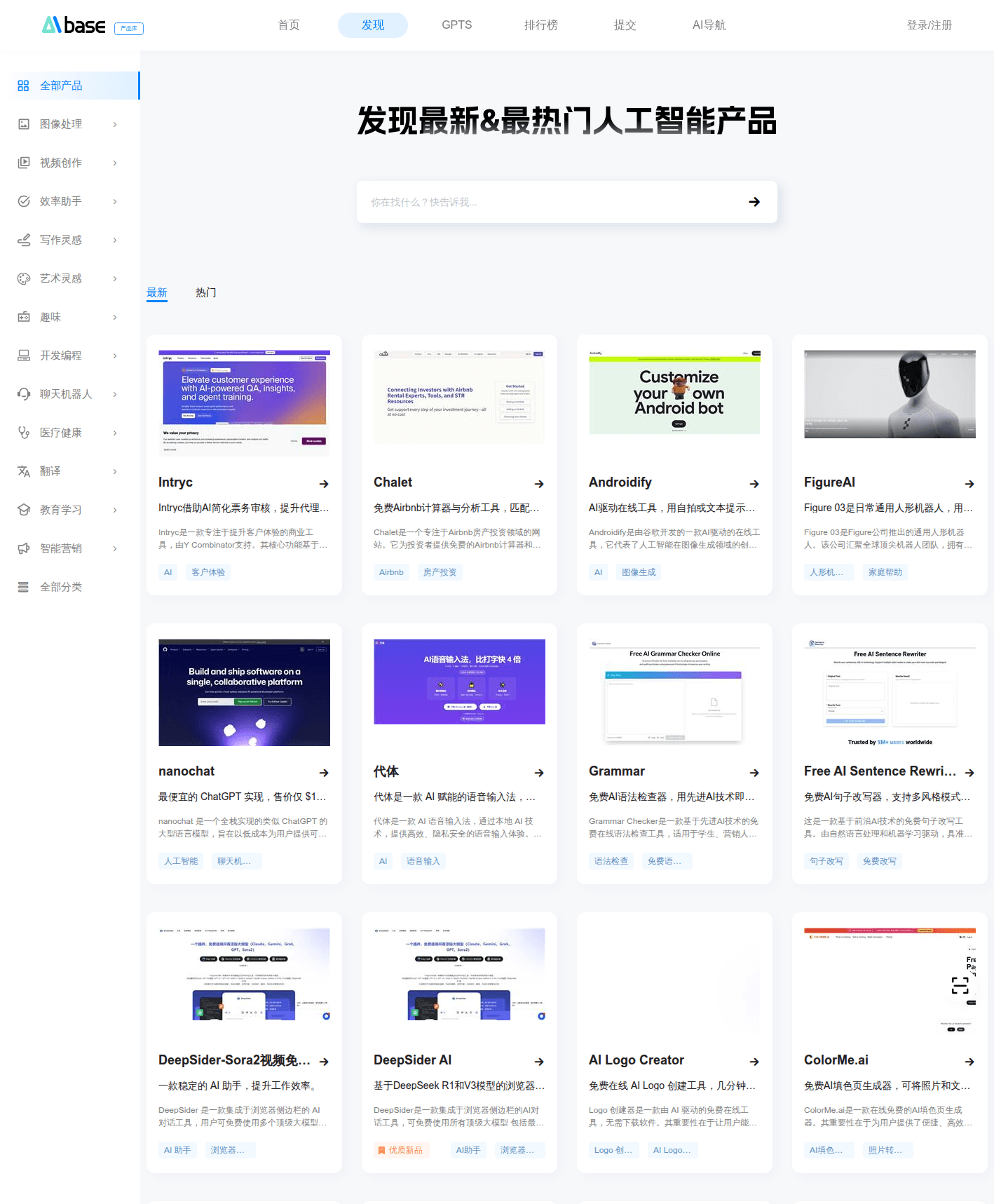Expand the 写作灵感 category chevron
The width and height of the screenshot is (994, 1204).
coord(115,240)
